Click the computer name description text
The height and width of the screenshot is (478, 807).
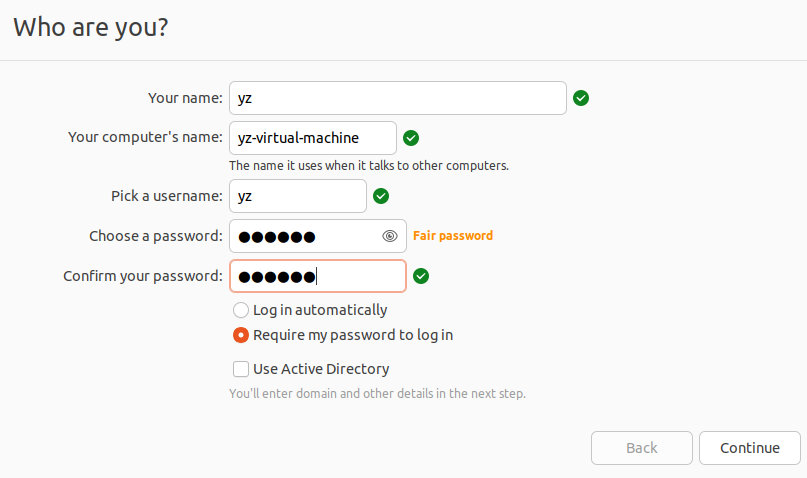coord(368,165)
